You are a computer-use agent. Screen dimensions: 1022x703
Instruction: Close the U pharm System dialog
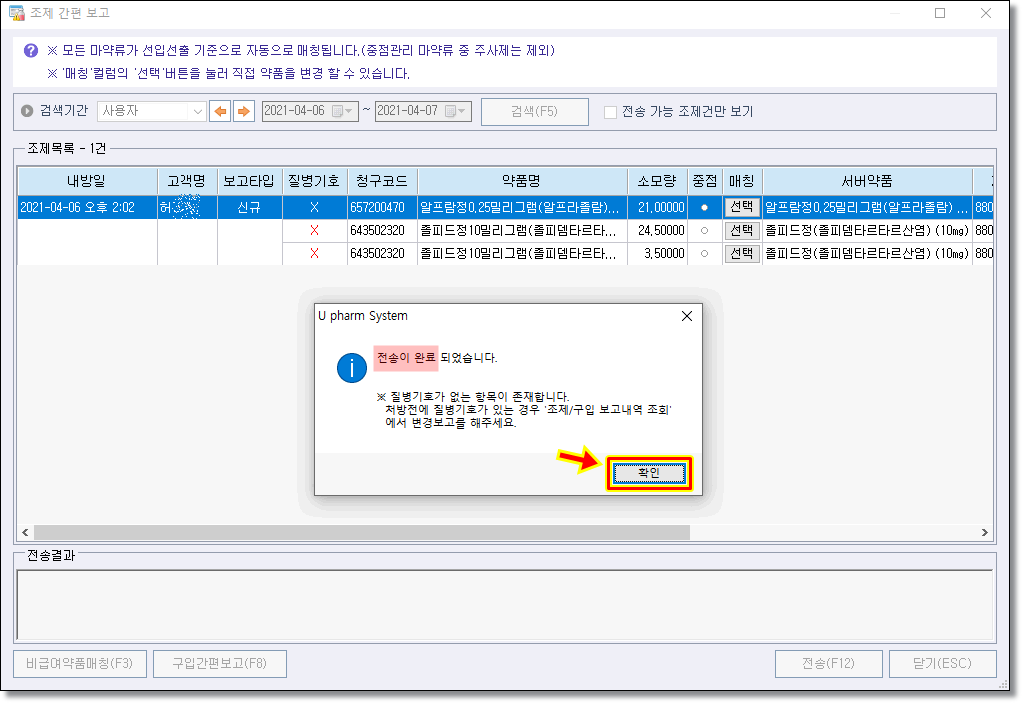[686, 316]
